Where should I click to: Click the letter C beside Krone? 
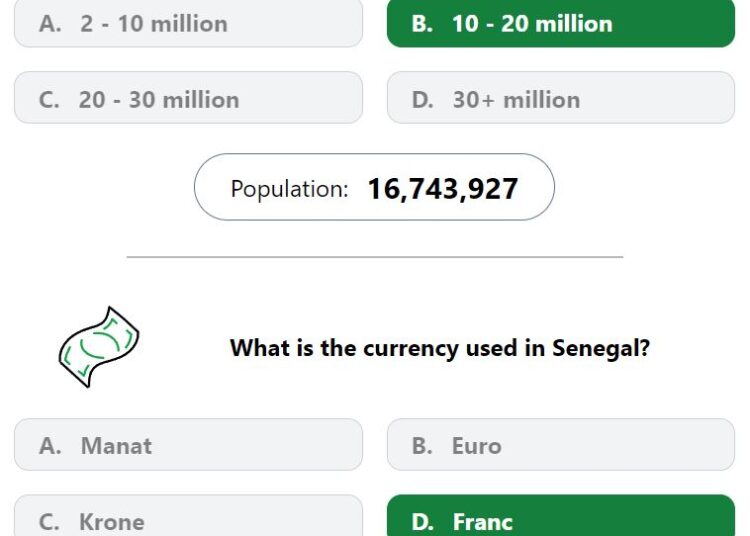tap(49, 522)
